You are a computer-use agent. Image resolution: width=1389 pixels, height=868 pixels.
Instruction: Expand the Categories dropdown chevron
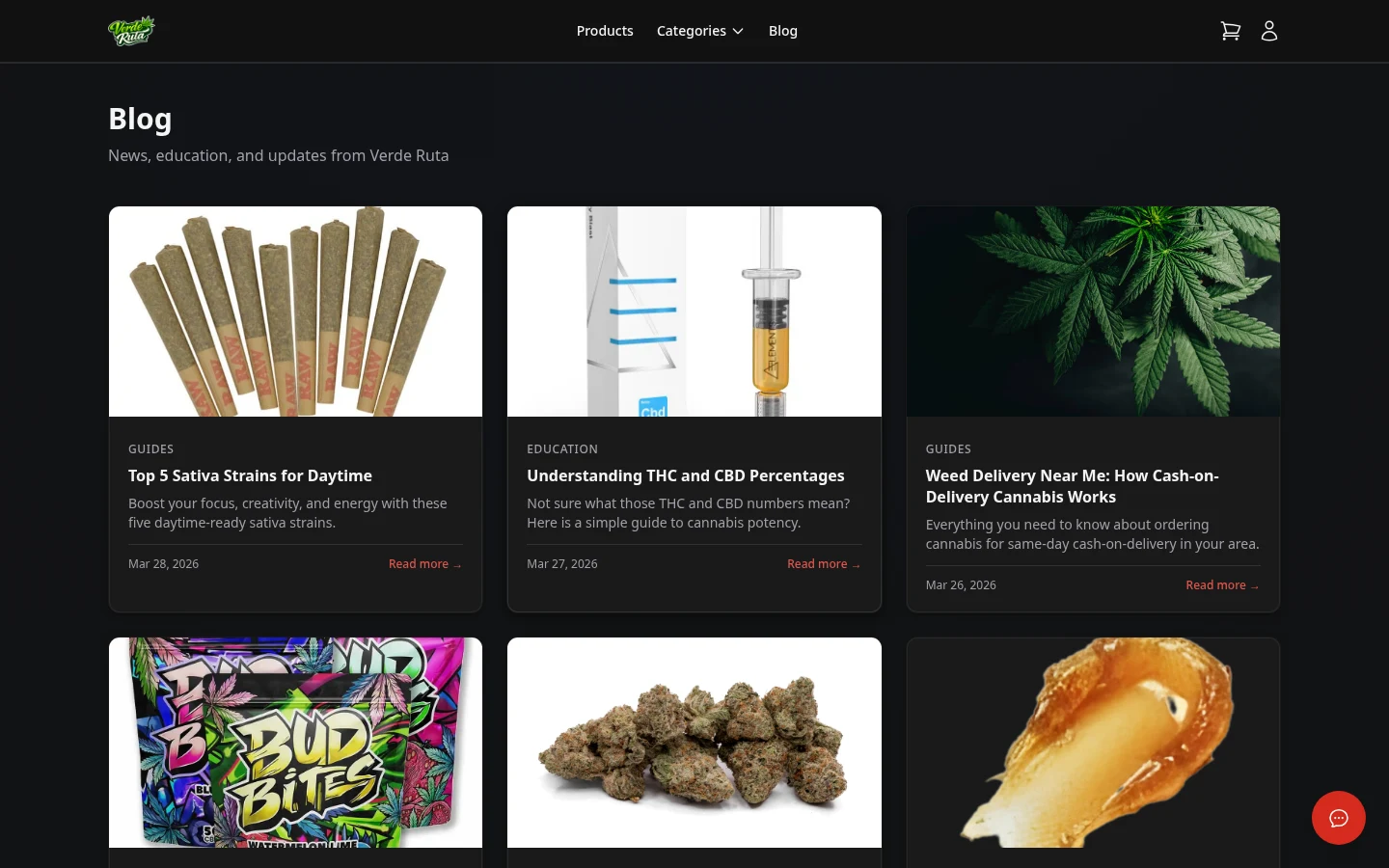(x=738, y=31)
